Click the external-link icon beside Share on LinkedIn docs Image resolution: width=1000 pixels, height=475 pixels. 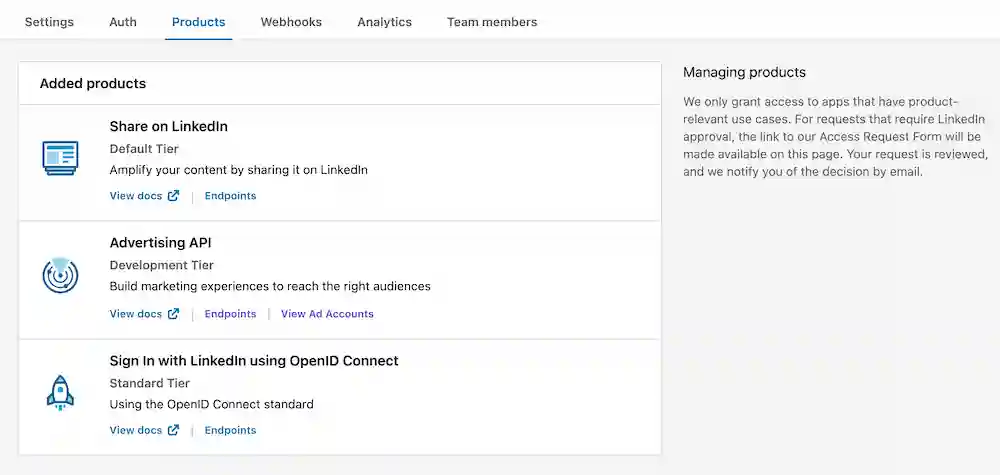pyautogui.click(x=173, y=196)
